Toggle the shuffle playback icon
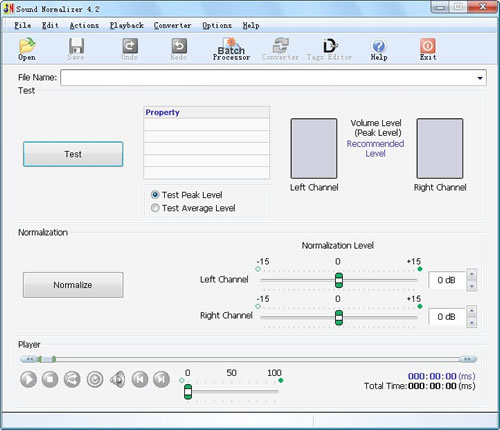The height and width of the screenshot is (430, 500). pyautogui.click(x=72, y=379)
